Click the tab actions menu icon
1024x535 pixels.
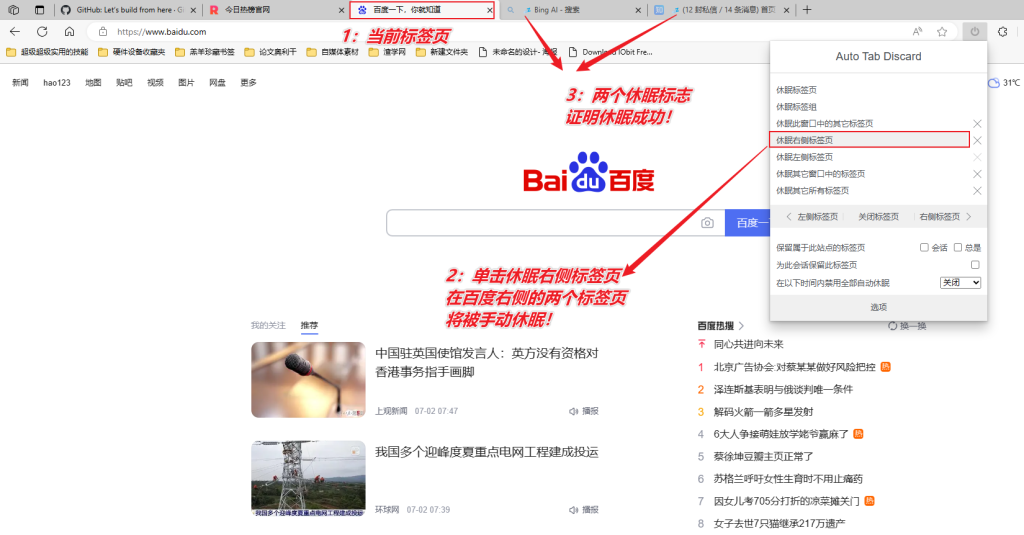(40, 10)
